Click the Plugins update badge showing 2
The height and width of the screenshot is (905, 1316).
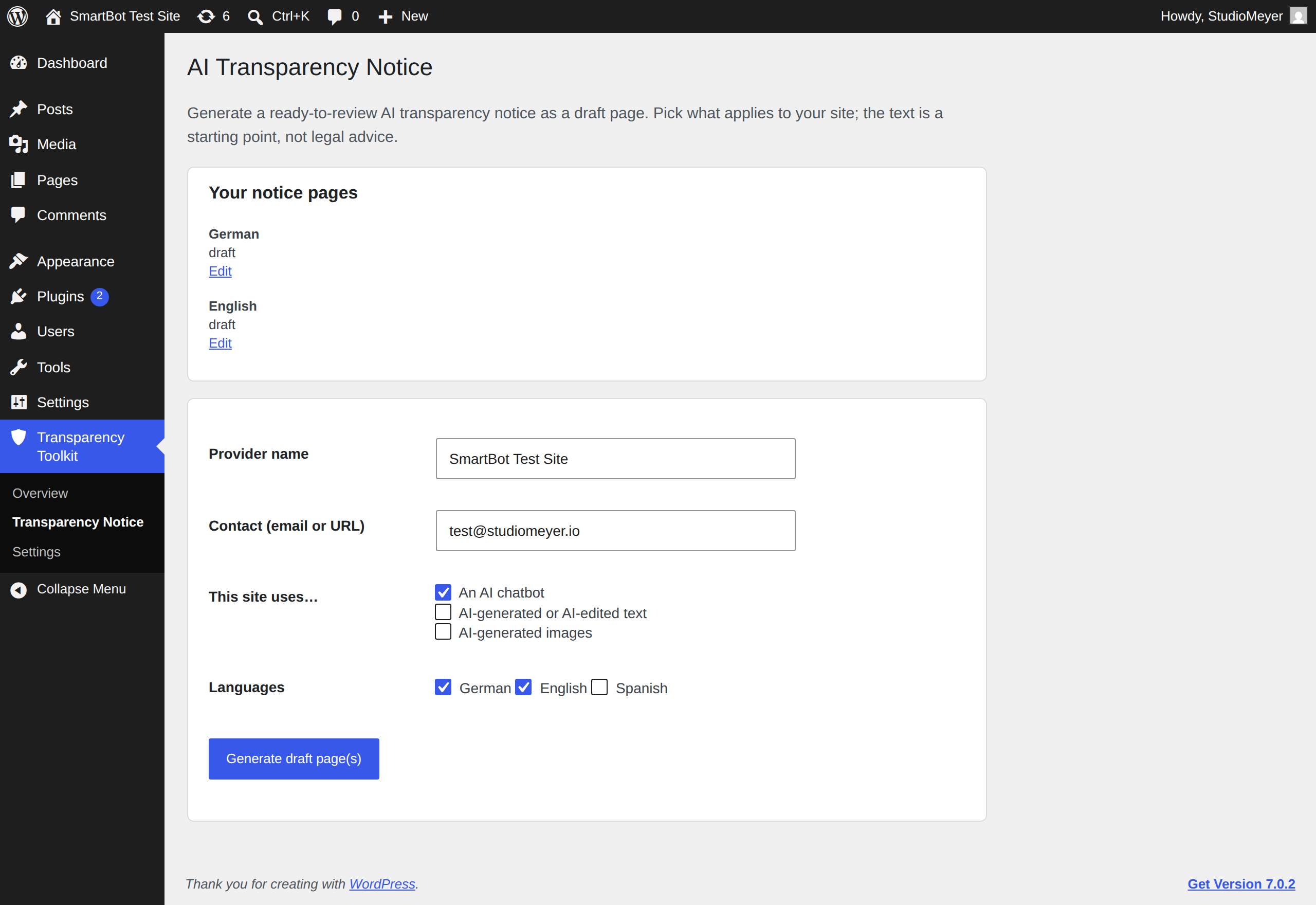(100, 297)
